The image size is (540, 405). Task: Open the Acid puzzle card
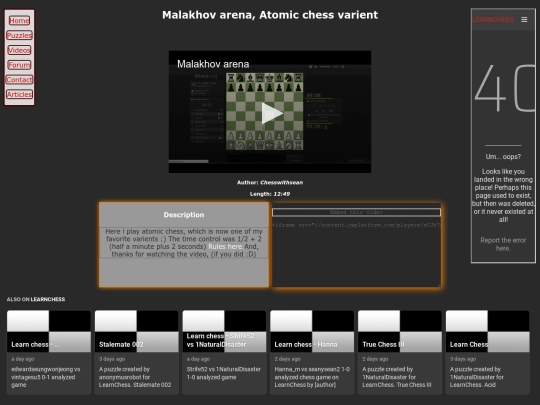[x=488, y=352]
